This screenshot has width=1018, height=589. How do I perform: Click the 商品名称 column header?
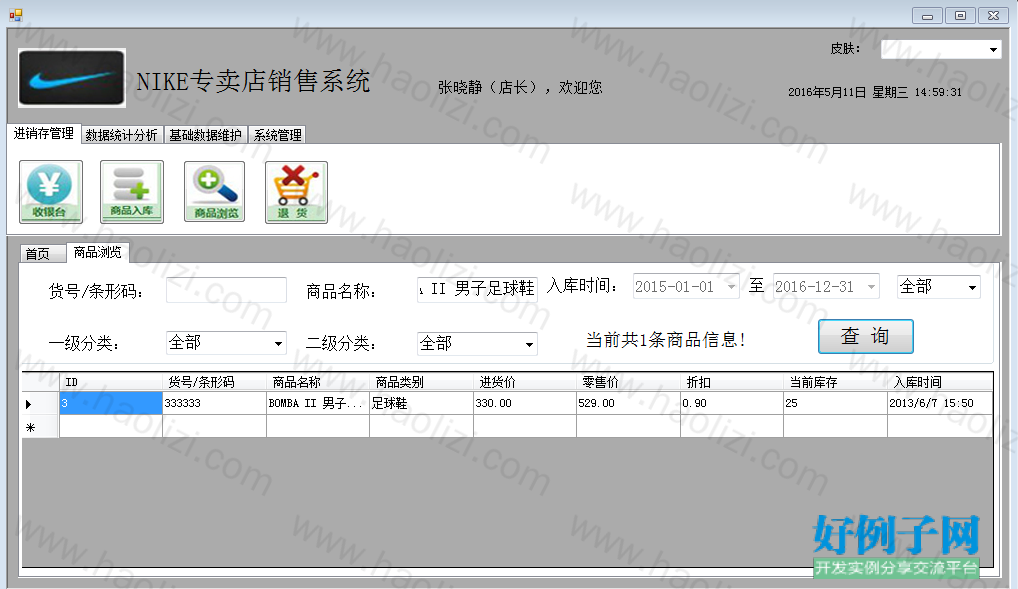click(318, 382)
